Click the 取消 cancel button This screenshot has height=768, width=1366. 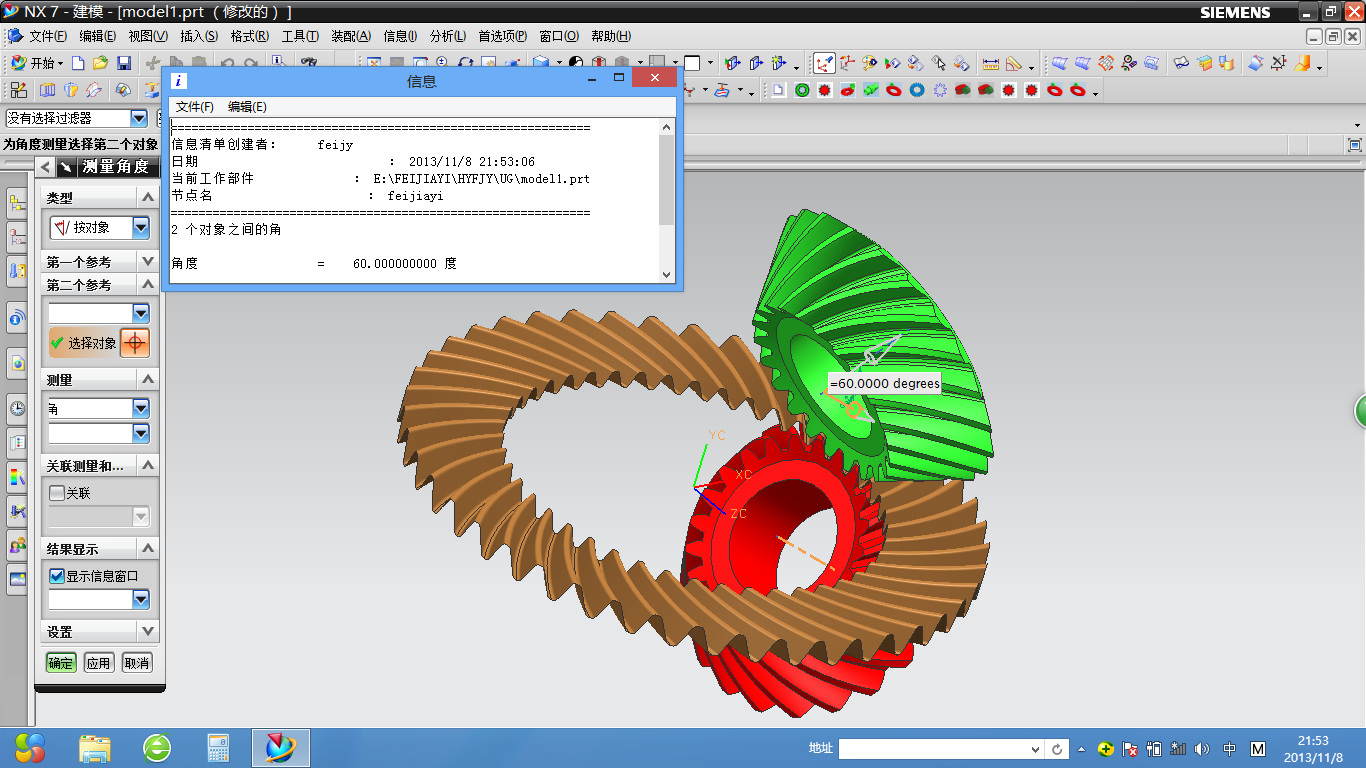pyautogui.click(x=137, y=663)
